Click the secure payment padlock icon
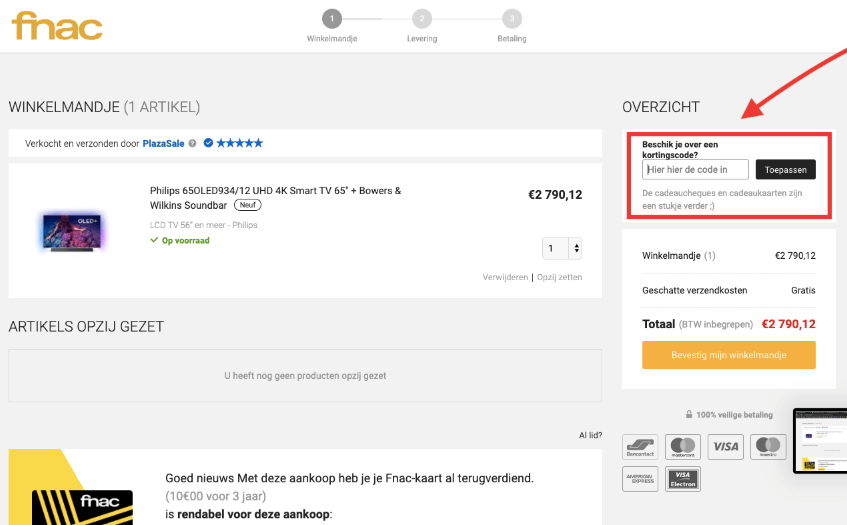 pyautogui.click(x=689, y=414)
